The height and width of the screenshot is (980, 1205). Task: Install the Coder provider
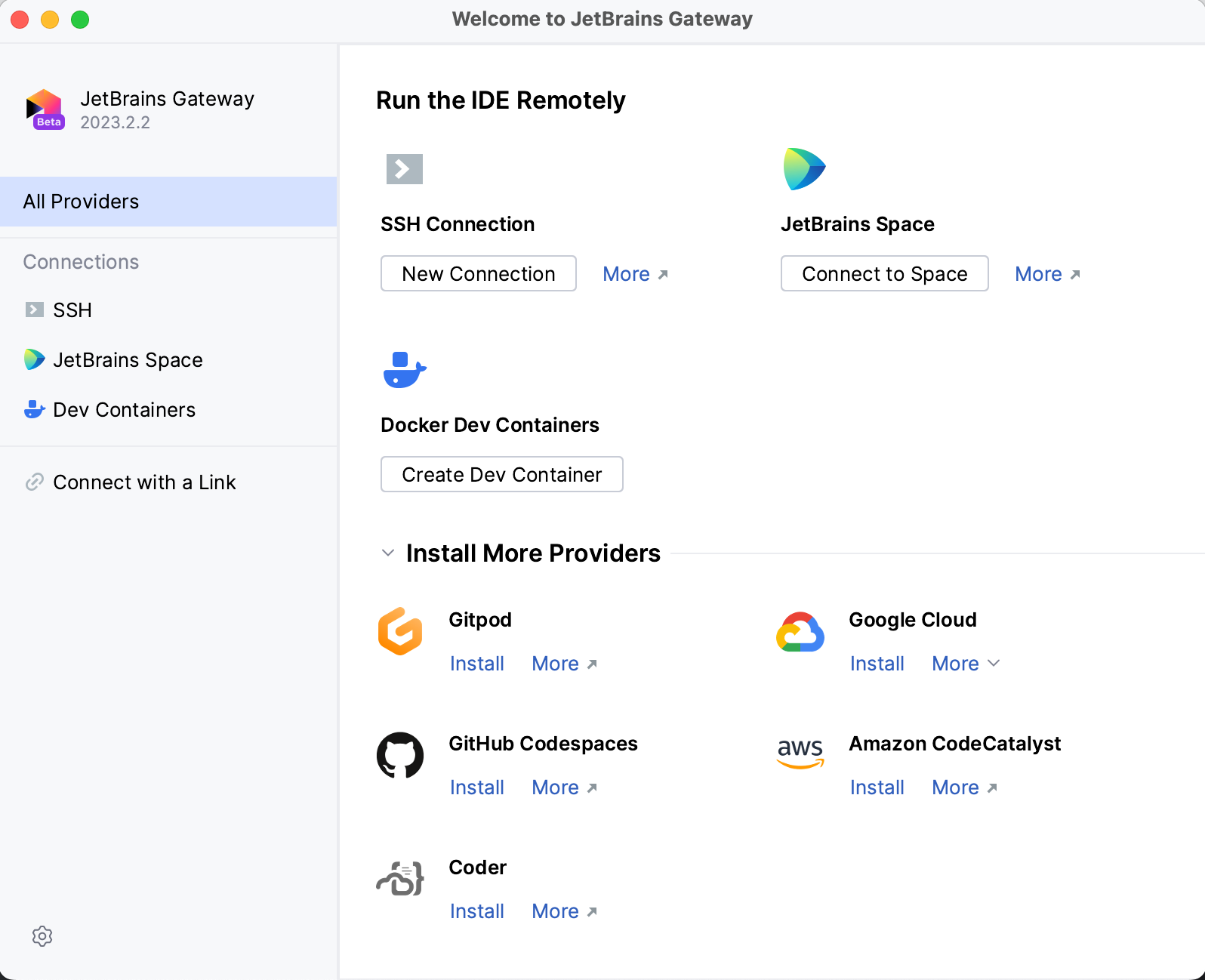tap(477, 911)
